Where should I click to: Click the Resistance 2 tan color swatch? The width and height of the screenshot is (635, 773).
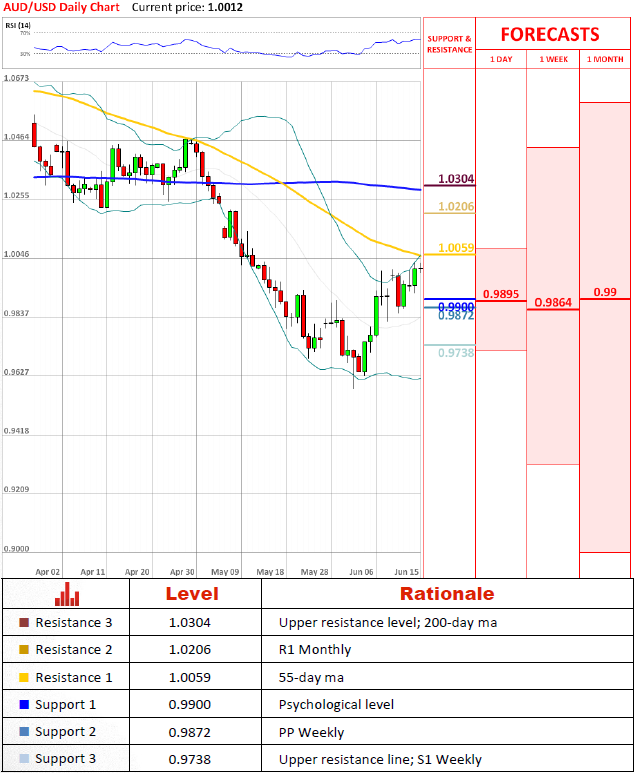(23, 650)
